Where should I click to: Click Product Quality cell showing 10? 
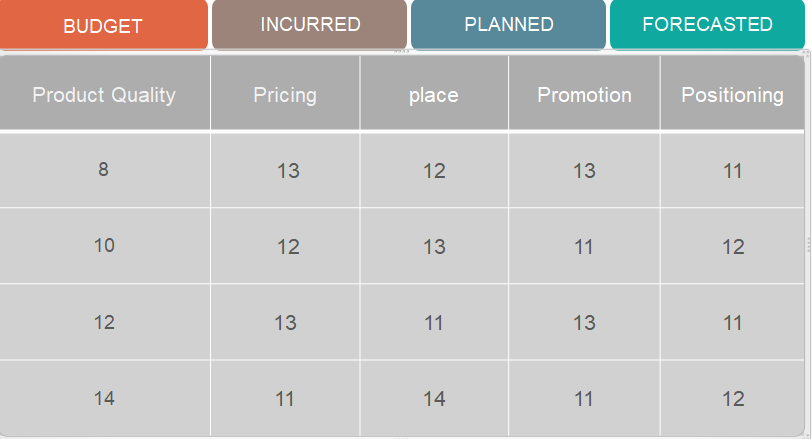(x=104, y=246)
